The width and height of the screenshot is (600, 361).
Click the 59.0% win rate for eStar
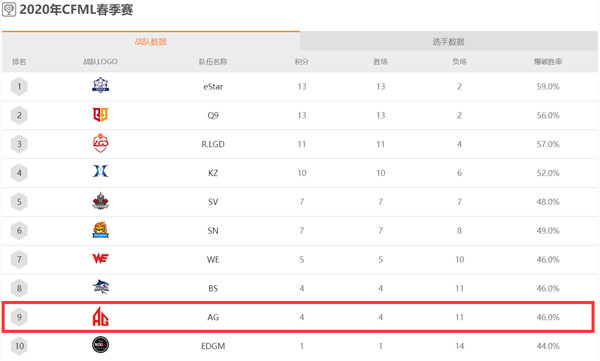point(548,87)
